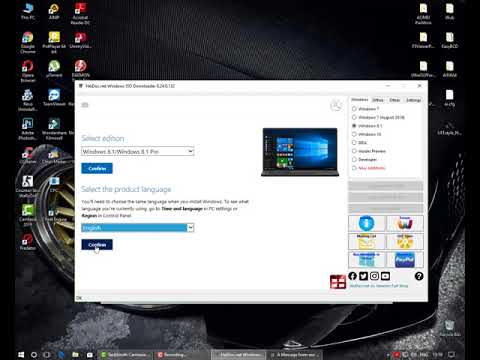Select the Counter-Strike desktop icon
480x360 pixels.
(28, 186)
